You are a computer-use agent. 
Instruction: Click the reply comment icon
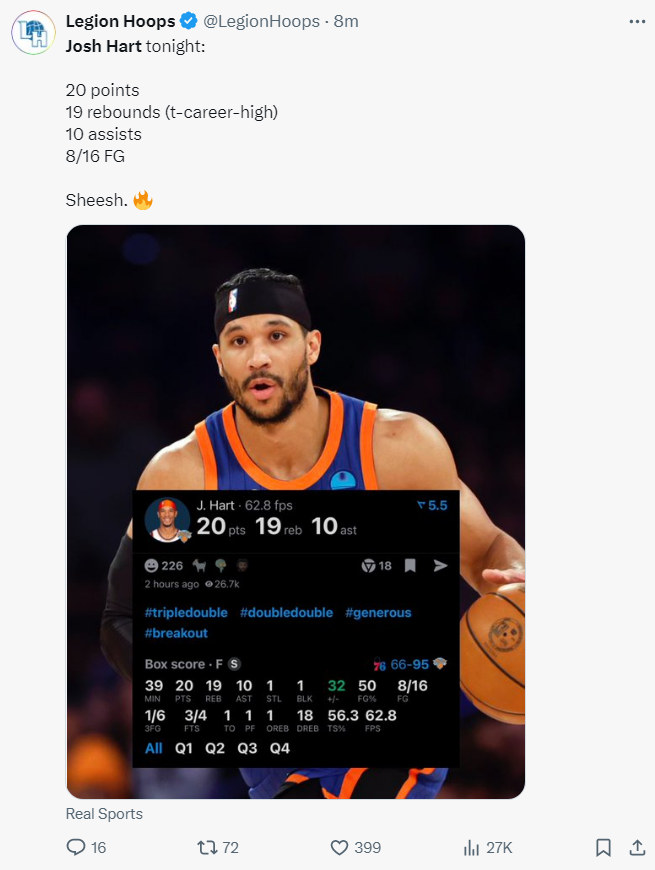[x=77, y=847]
